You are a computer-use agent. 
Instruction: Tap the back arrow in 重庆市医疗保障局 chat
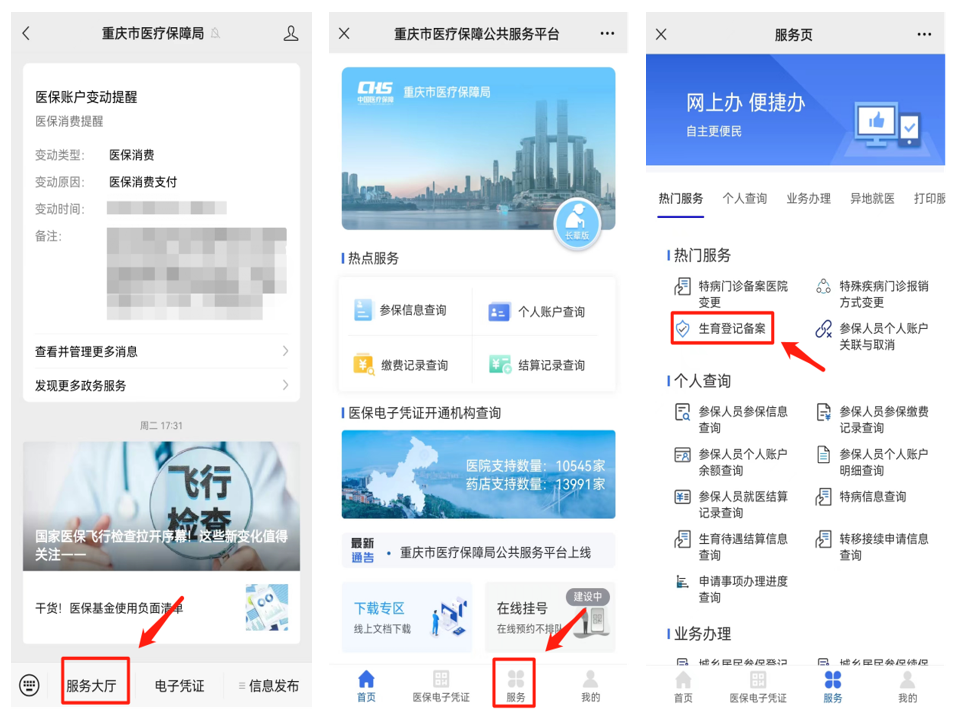coord(26,33)
